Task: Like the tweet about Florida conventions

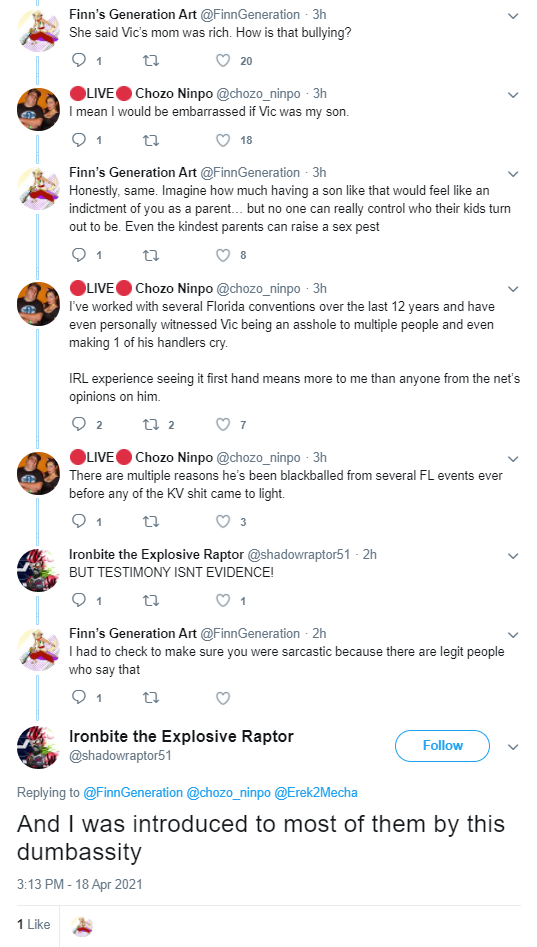Action: pyautogui.click(x=223, y=425)
